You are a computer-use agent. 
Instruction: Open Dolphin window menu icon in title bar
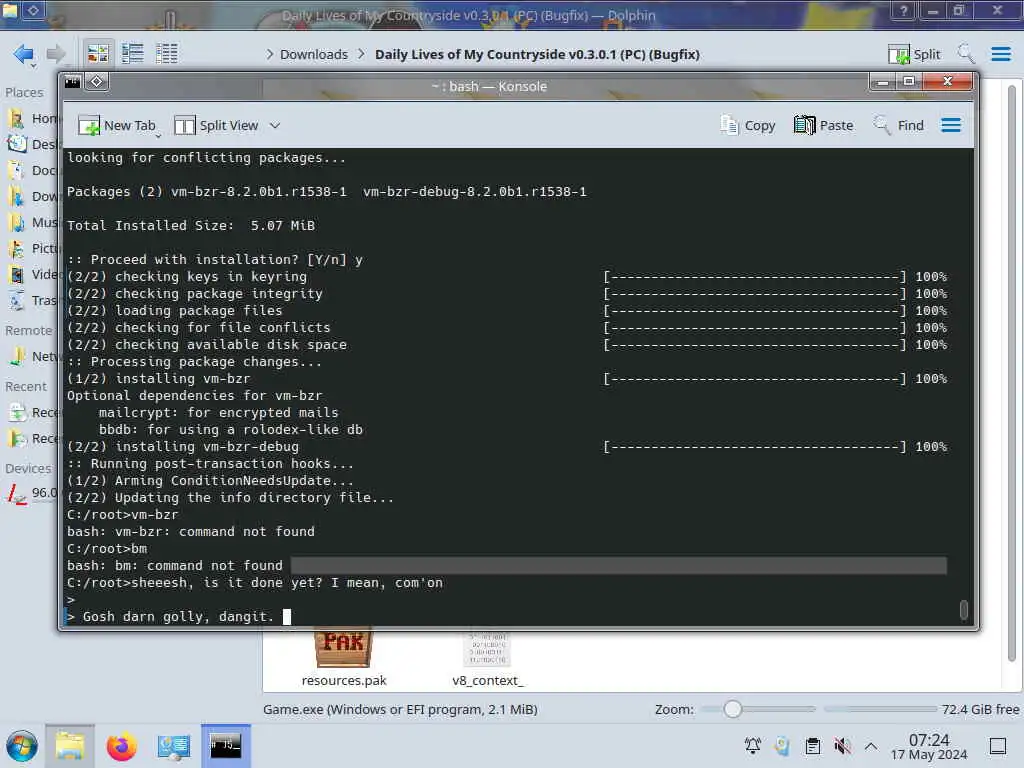[x=9, y=10]
